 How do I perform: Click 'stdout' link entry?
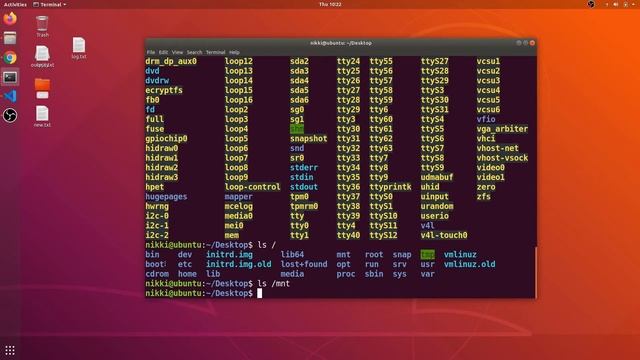click(304, 187)
